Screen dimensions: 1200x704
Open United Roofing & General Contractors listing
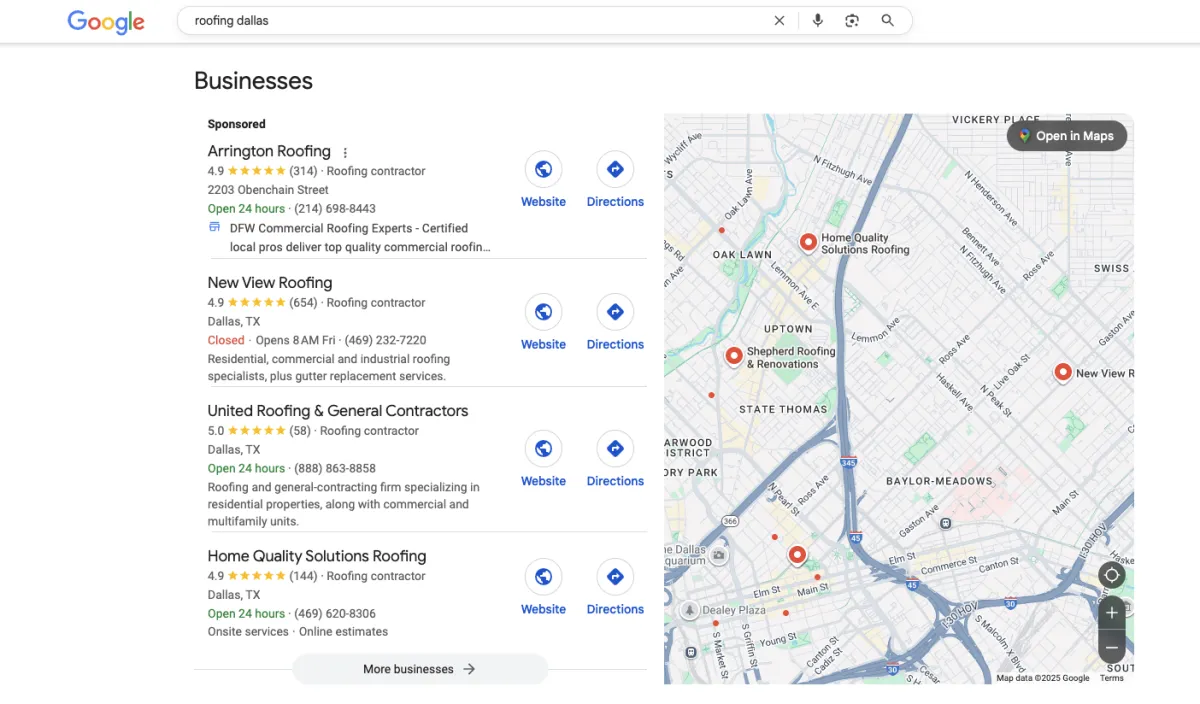coord(338,411)
